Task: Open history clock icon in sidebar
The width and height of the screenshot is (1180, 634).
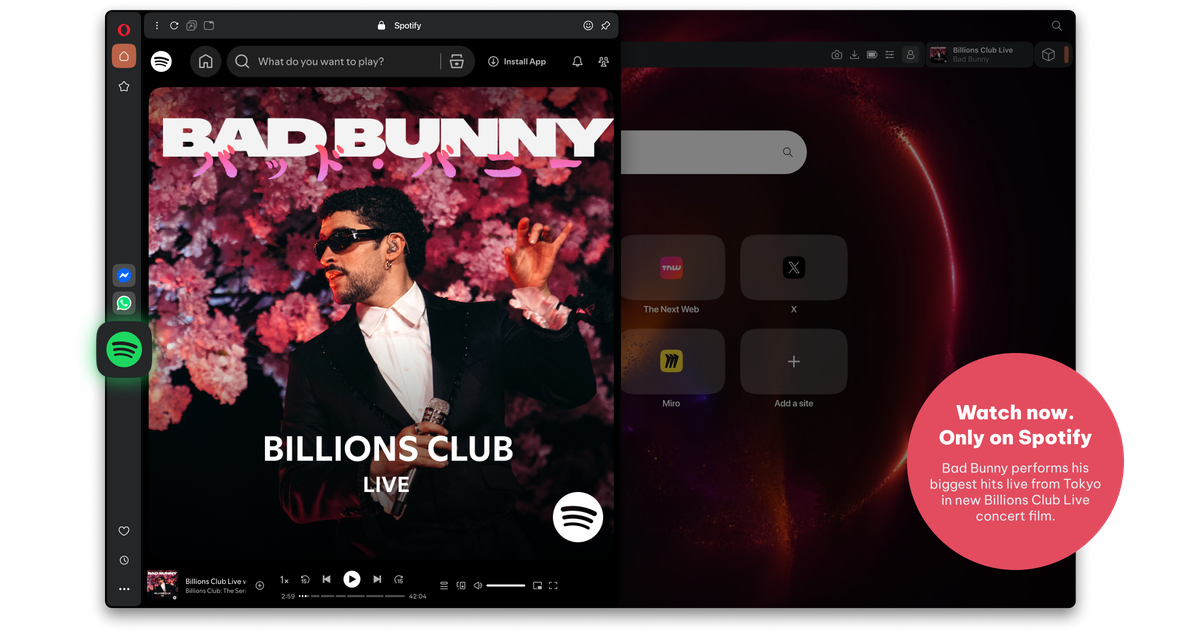Action: tap(124, 560)
